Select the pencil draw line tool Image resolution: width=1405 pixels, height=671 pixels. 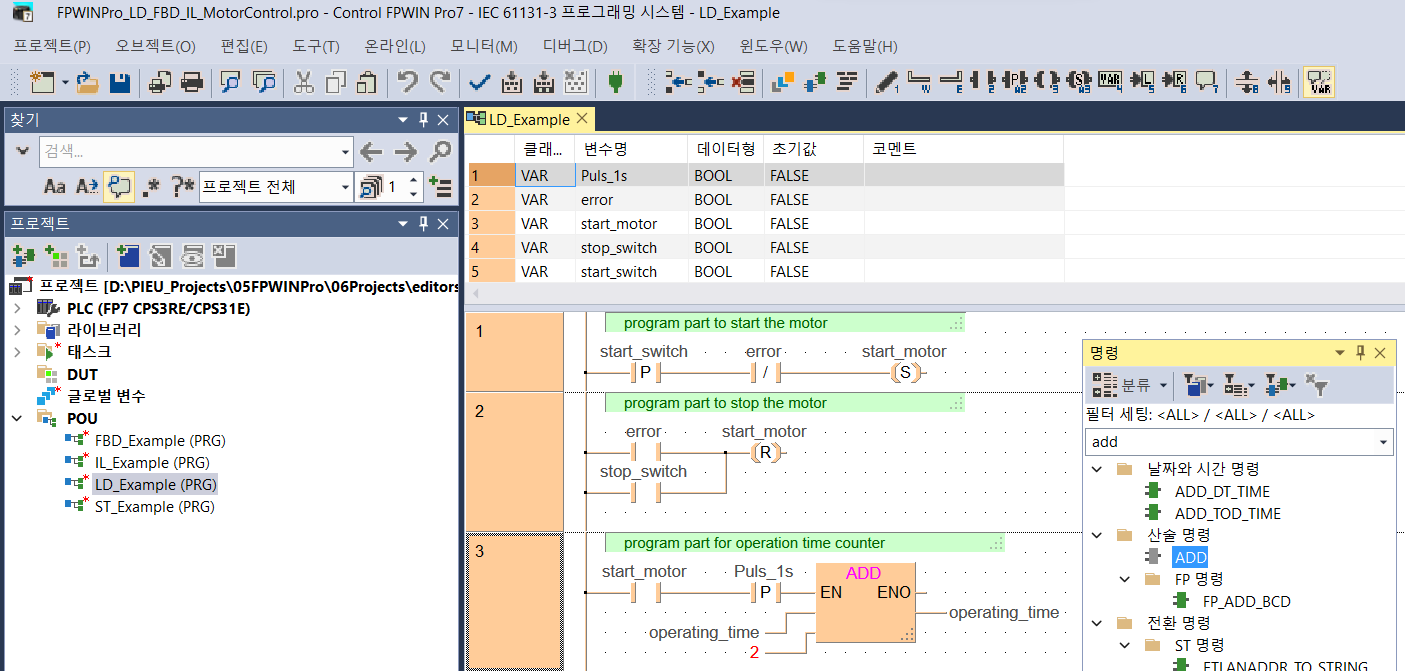tap(886, 82)
